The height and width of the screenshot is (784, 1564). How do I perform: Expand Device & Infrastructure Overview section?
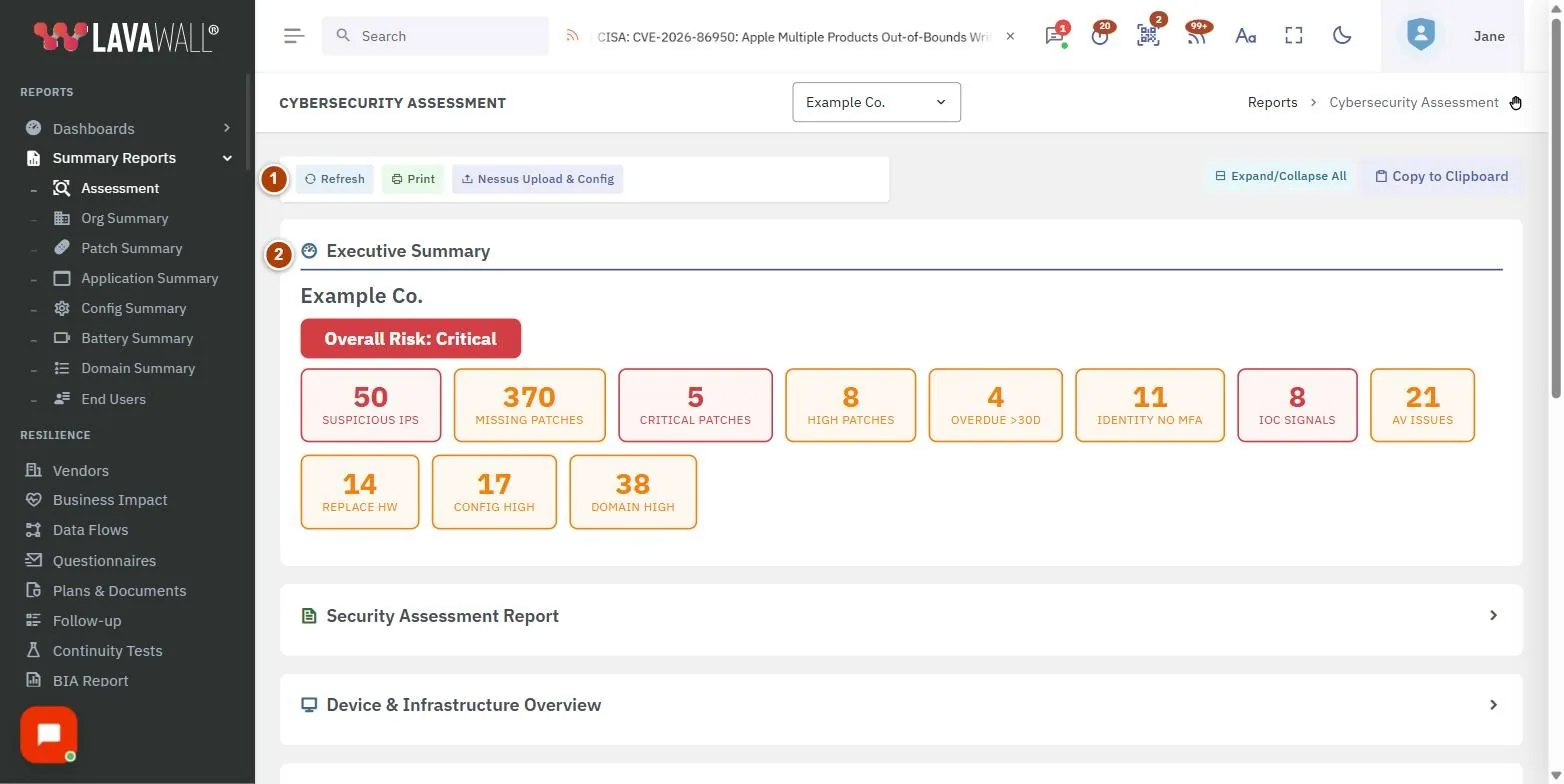click(x=901, y=705)
